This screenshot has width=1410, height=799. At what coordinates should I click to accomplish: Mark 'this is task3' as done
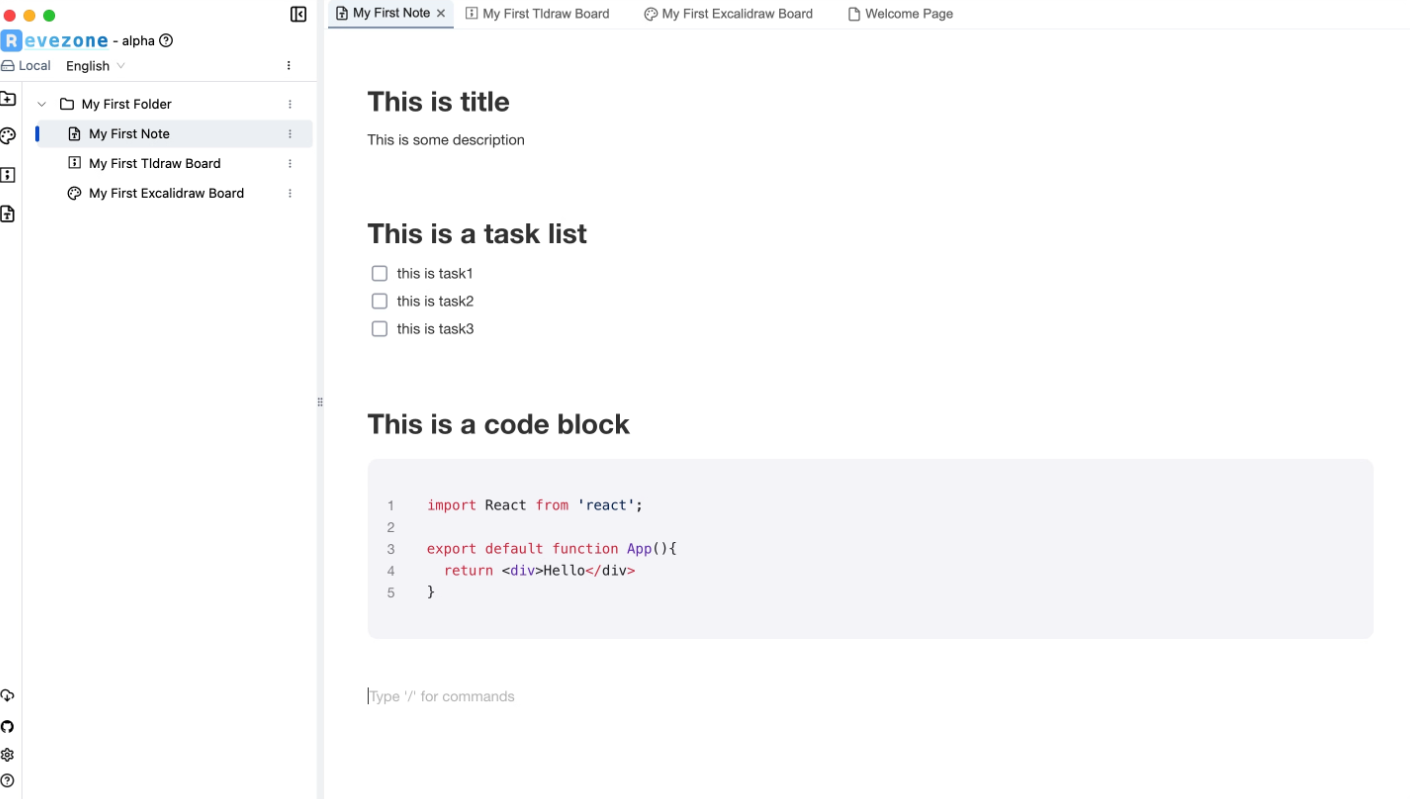(x=379, y=329)
